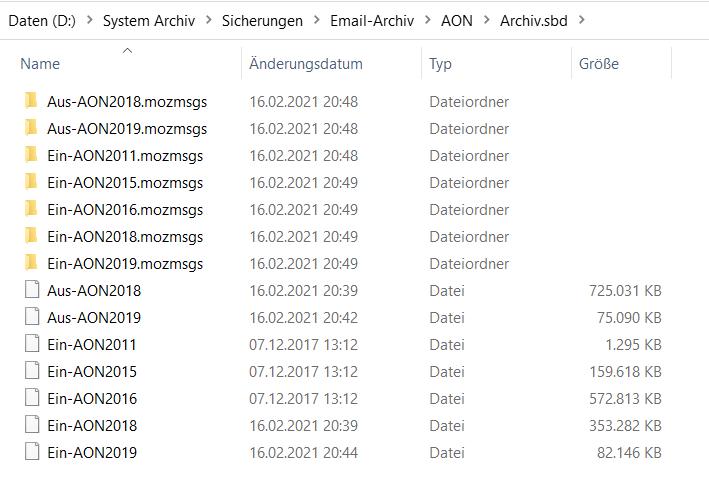Select the Ein-AON2019 file icon
The height and width of the screenshot is (484, 709).
(x=31, y=452)
